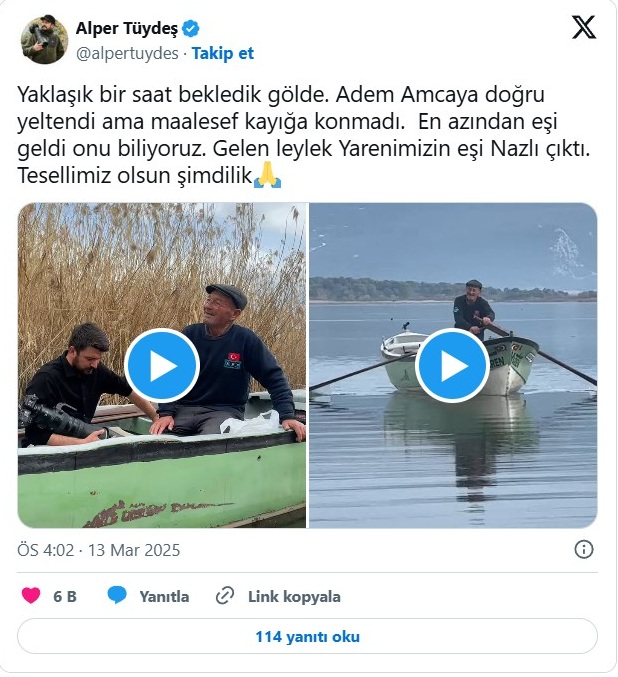Play the left video in reeds
The width and height of the screenshot is (618, 677).
pyautogui.click(x=162, y=366)
